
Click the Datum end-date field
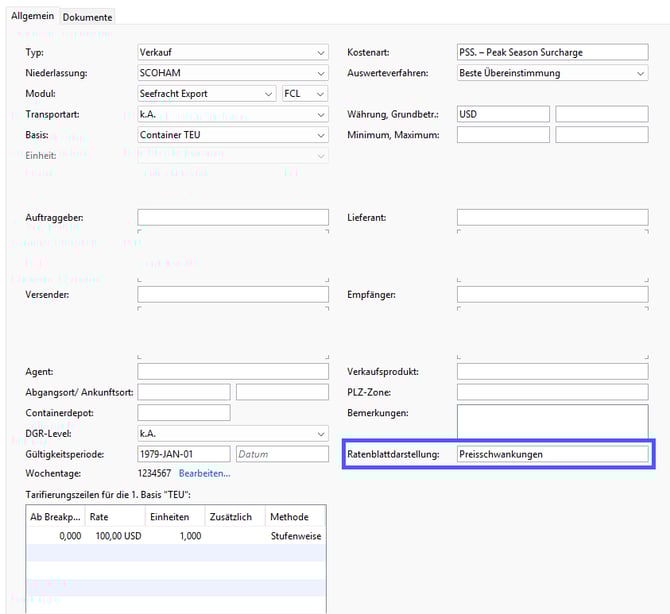281,454
